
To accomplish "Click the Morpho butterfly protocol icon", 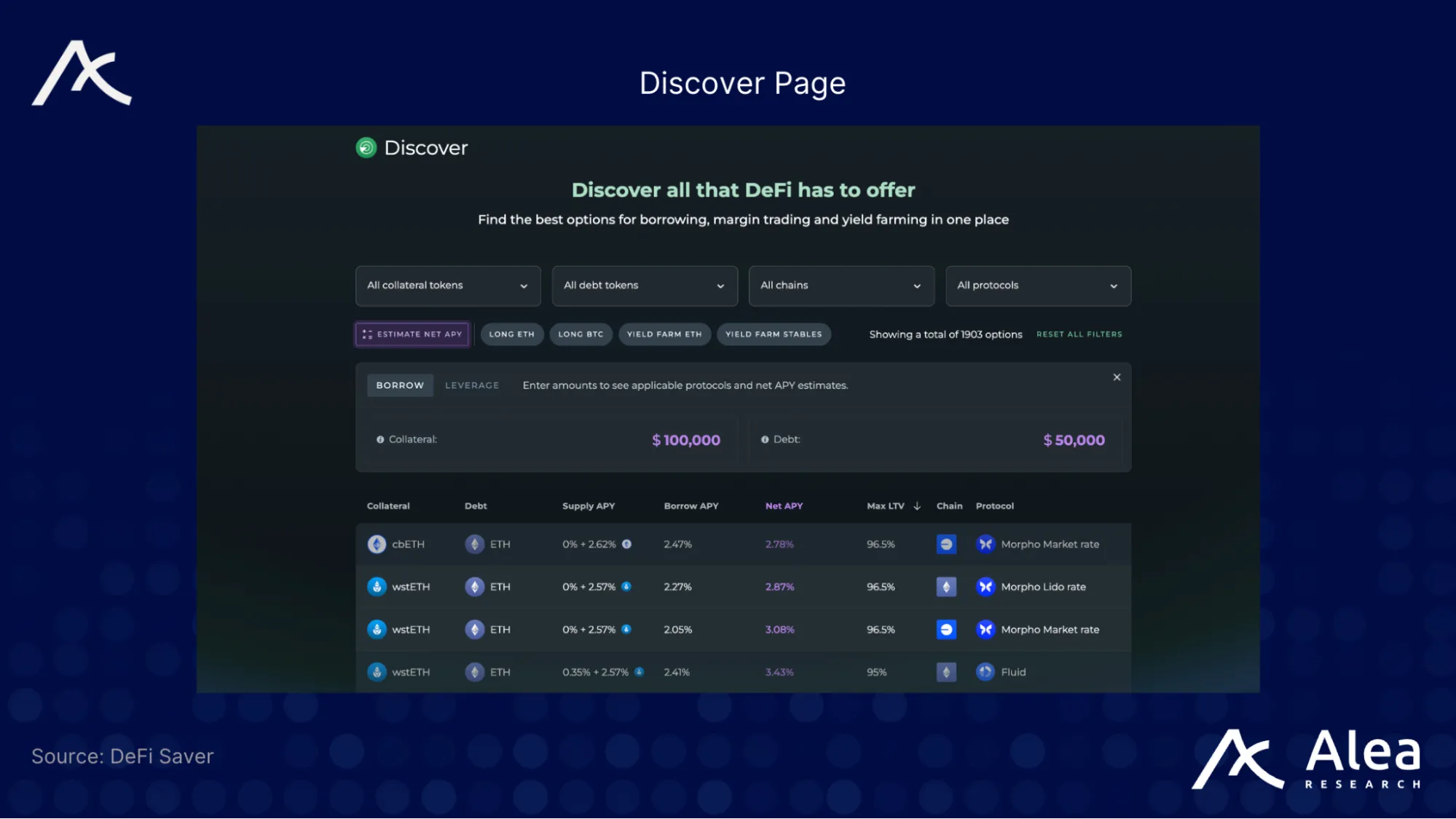I will click(x=985, y=544).
